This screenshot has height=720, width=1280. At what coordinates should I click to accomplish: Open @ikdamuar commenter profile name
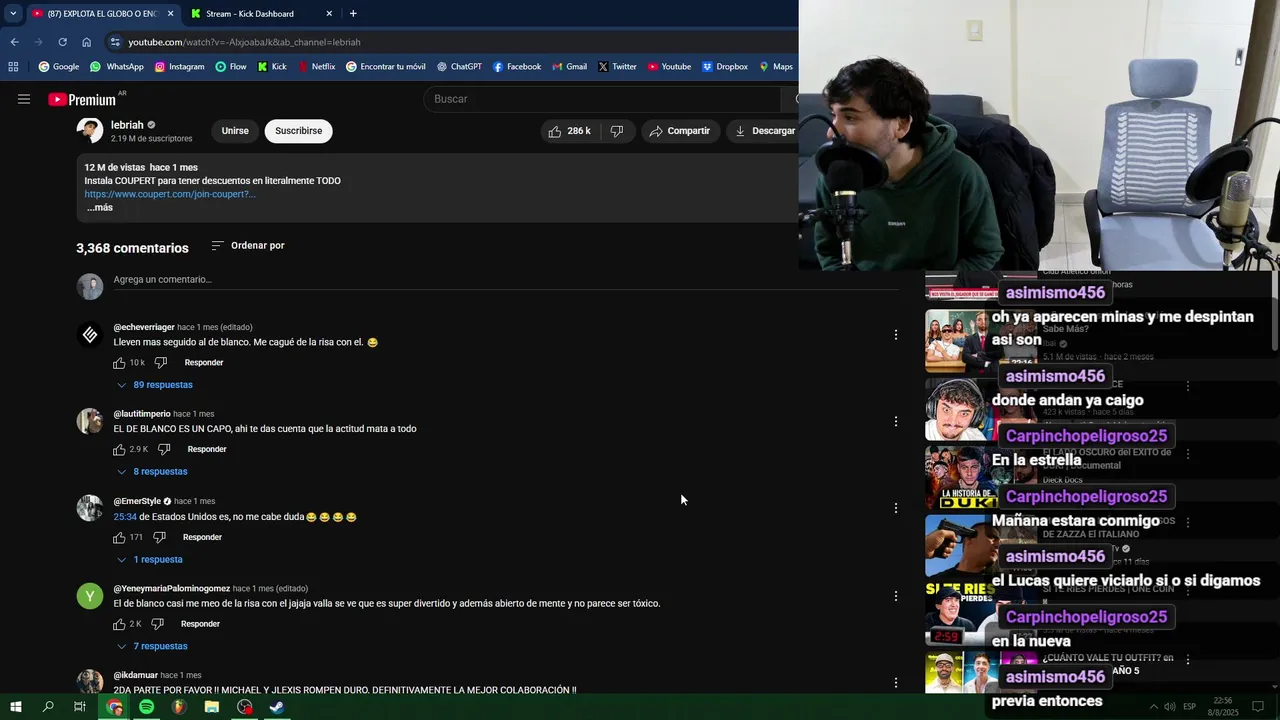pos(135,675)
